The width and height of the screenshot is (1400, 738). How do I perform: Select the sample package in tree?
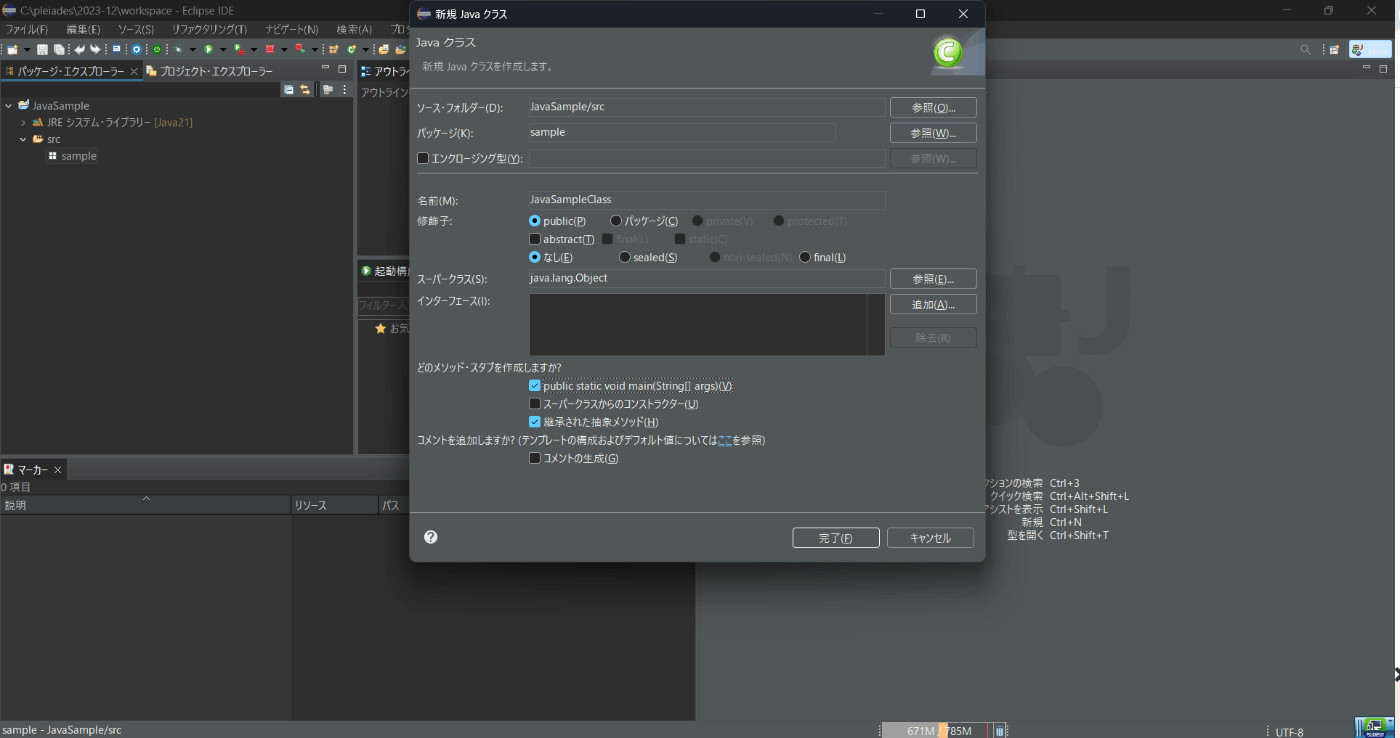point(72,156)
